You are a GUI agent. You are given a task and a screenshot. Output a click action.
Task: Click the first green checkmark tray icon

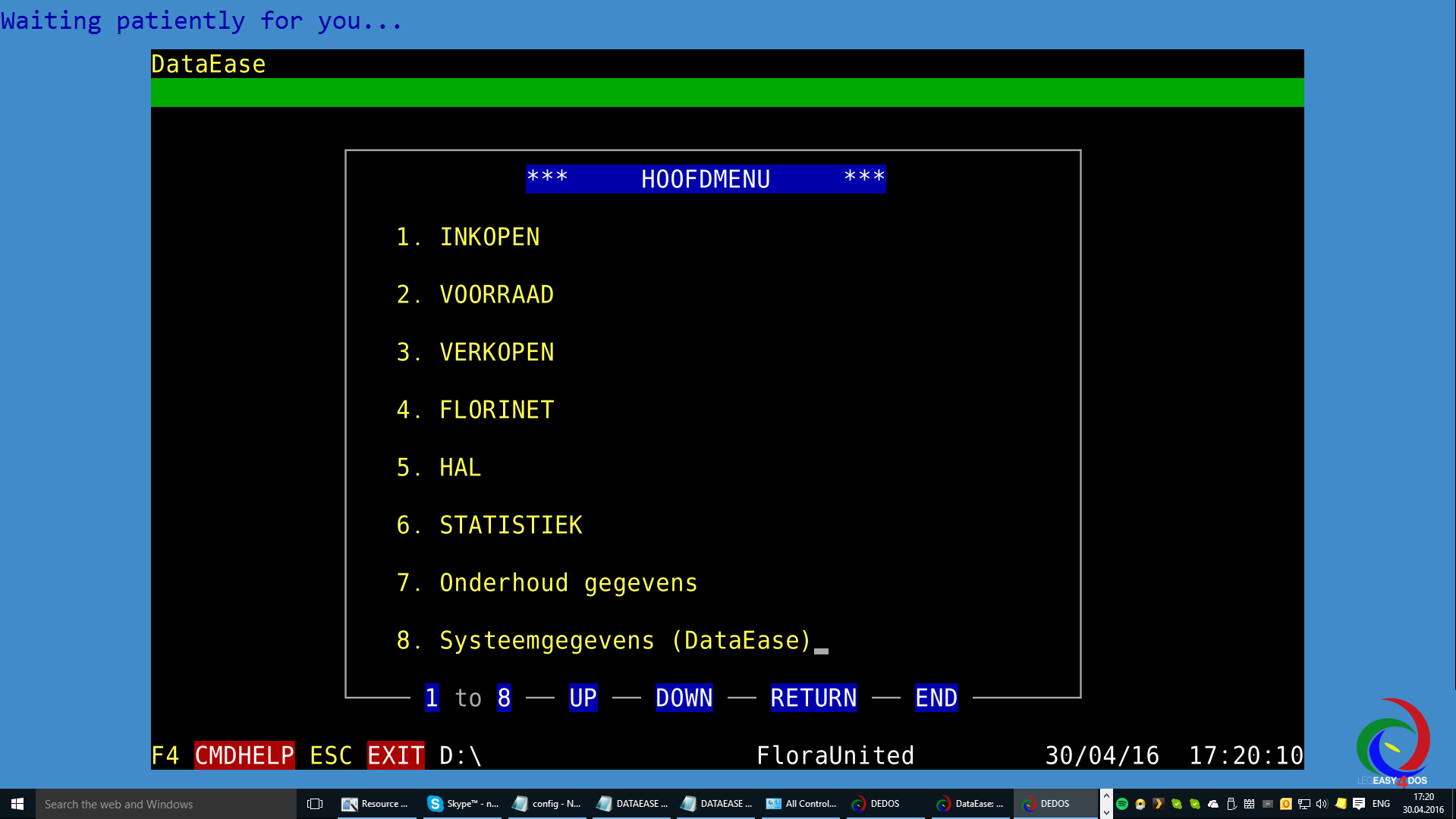1177,804
